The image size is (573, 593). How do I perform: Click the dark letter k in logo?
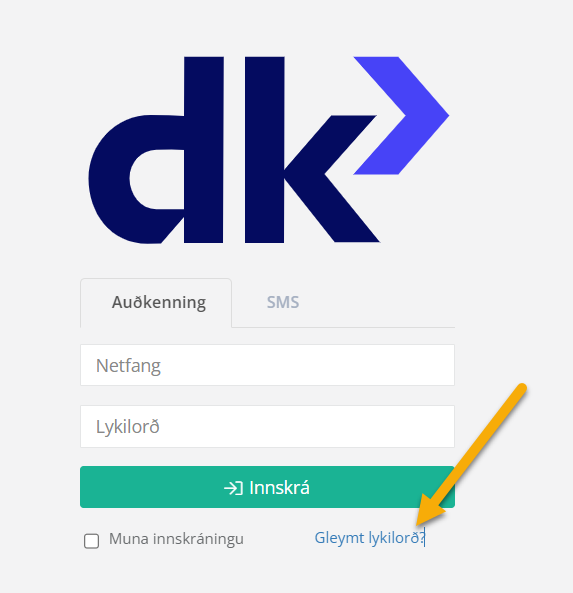(312, 150)
